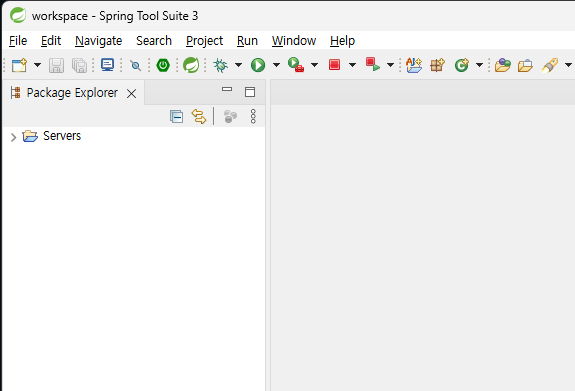Click the Search flashlight toolbar icon
575x391 pixels.
550,65
